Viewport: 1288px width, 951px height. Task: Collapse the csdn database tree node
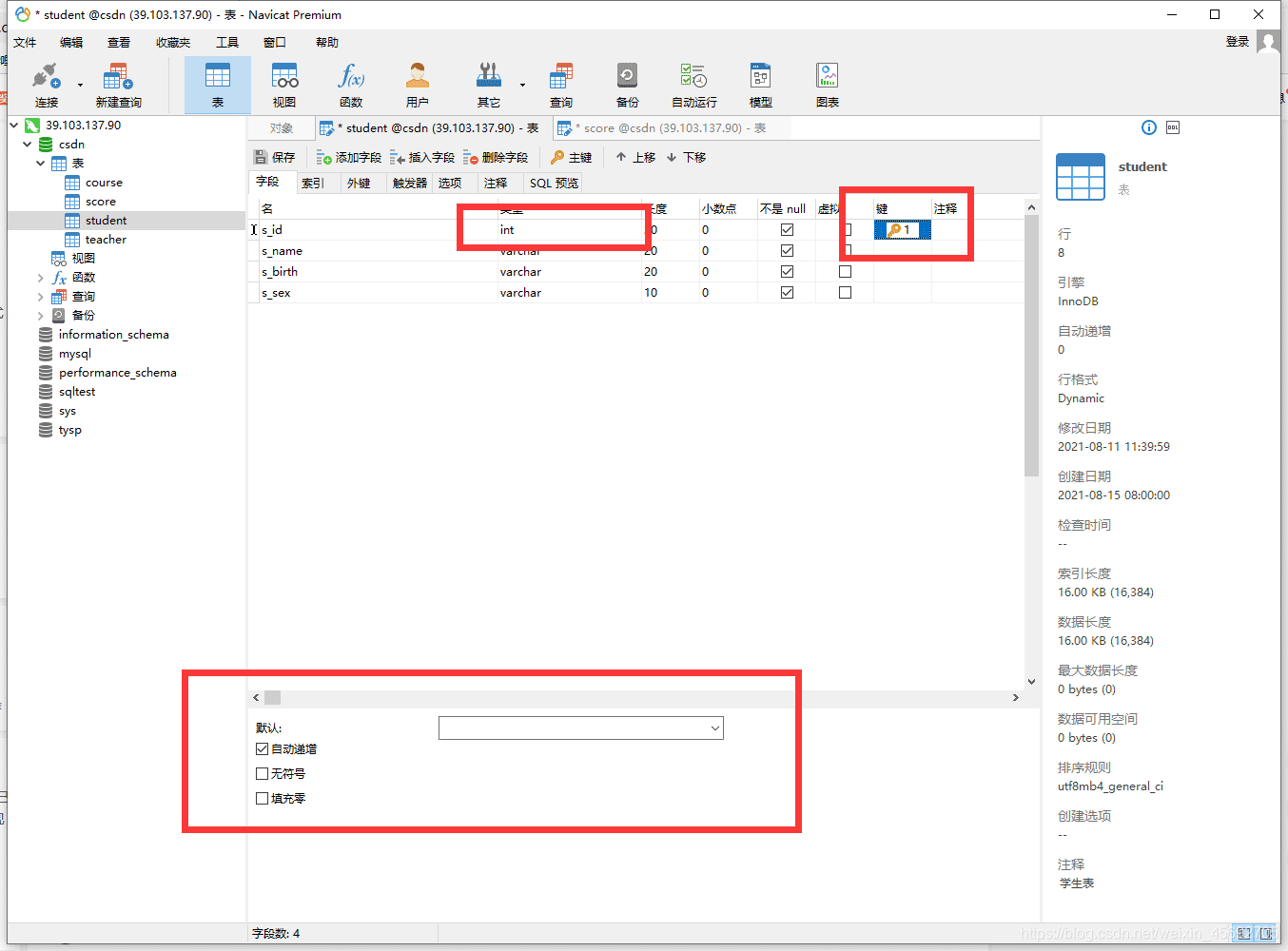tap(28, 145)
